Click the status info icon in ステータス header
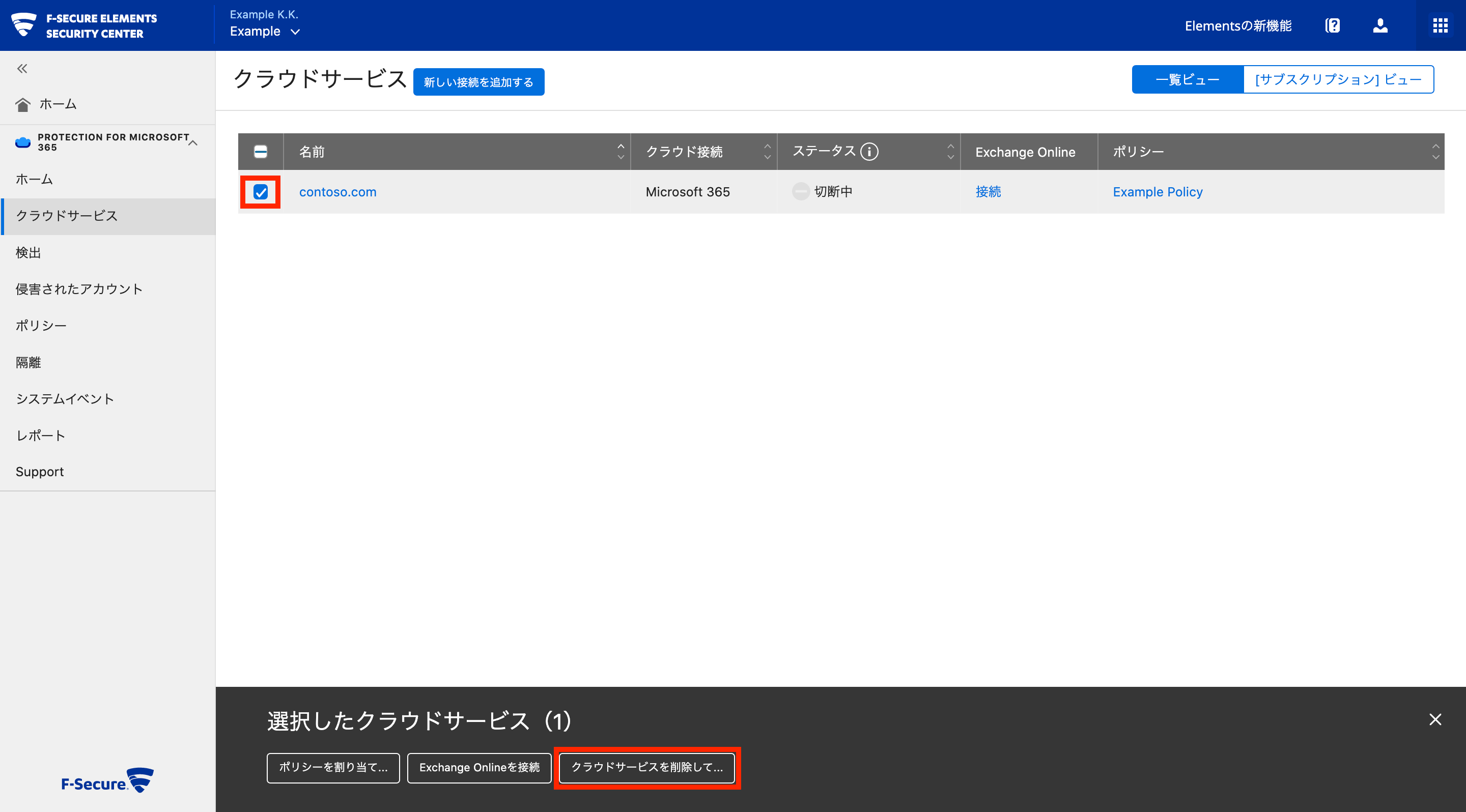The image size is (1466, 812). (869, 151)
